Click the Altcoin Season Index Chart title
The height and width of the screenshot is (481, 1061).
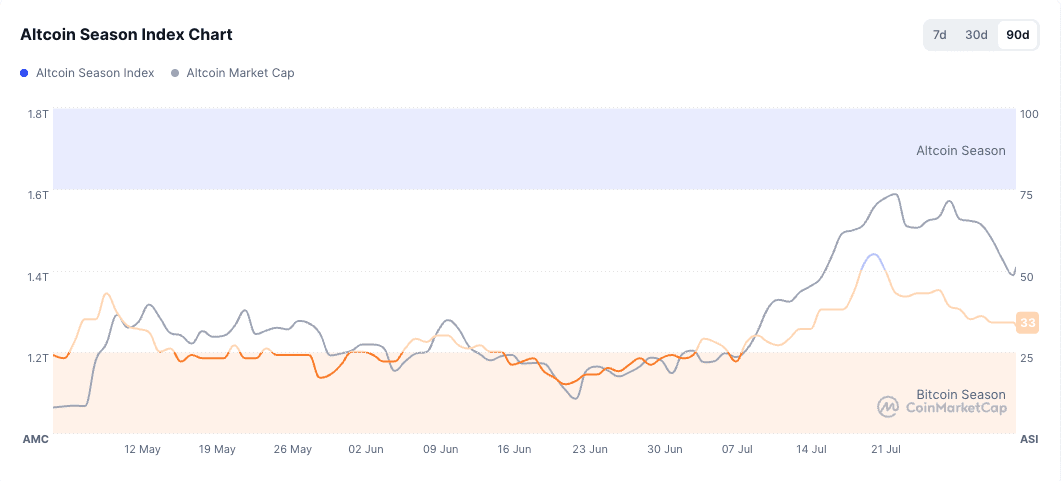pos(127,35)
